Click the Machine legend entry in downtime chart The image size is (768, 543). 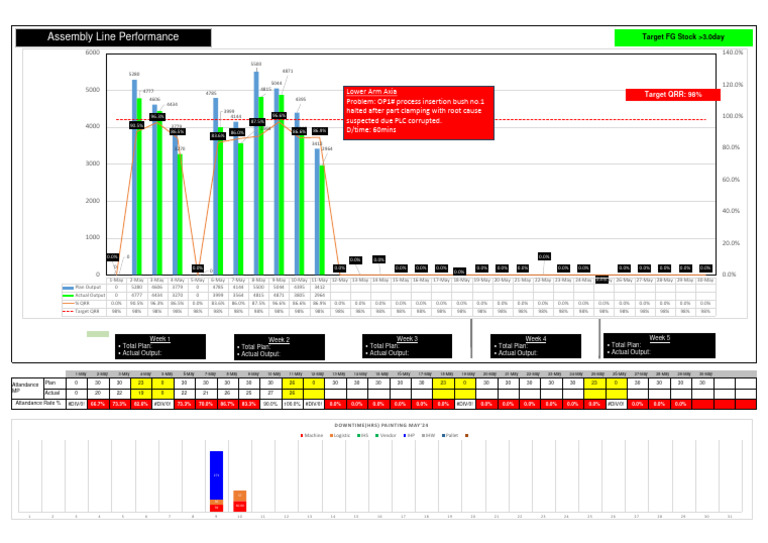pyautogui.click(x=312, y=435)
